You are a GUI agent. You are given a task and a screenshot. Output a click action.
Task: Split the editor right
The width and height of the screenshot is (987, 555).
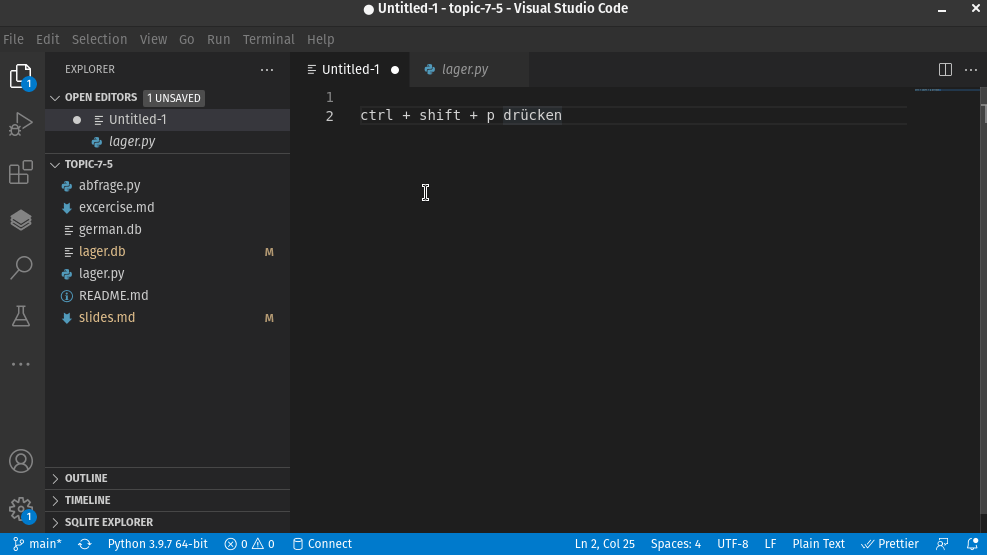[945, 70]
